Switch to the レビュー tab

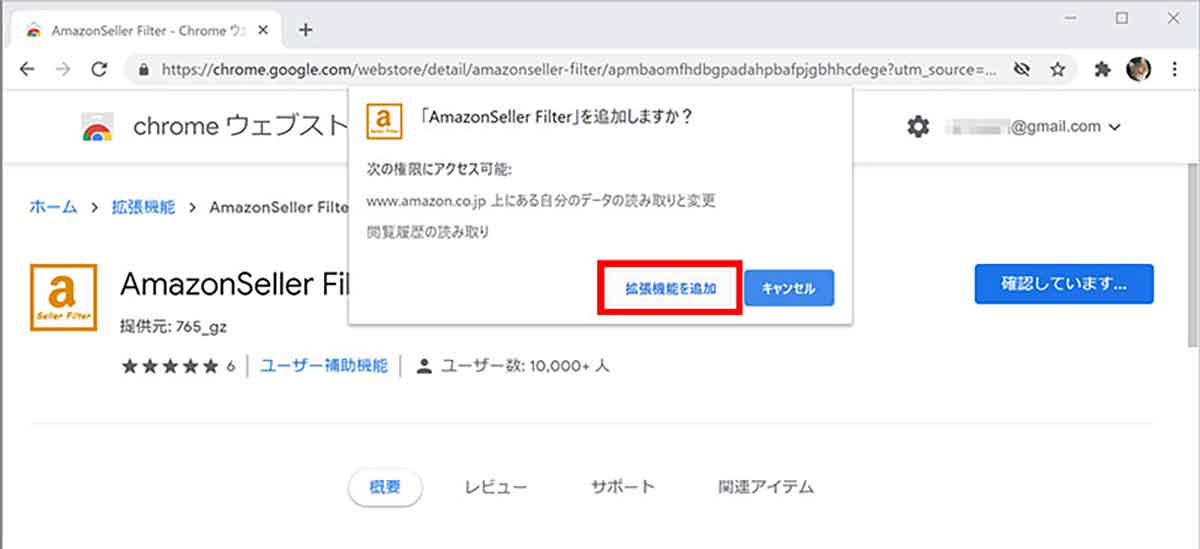pos(496,487)
